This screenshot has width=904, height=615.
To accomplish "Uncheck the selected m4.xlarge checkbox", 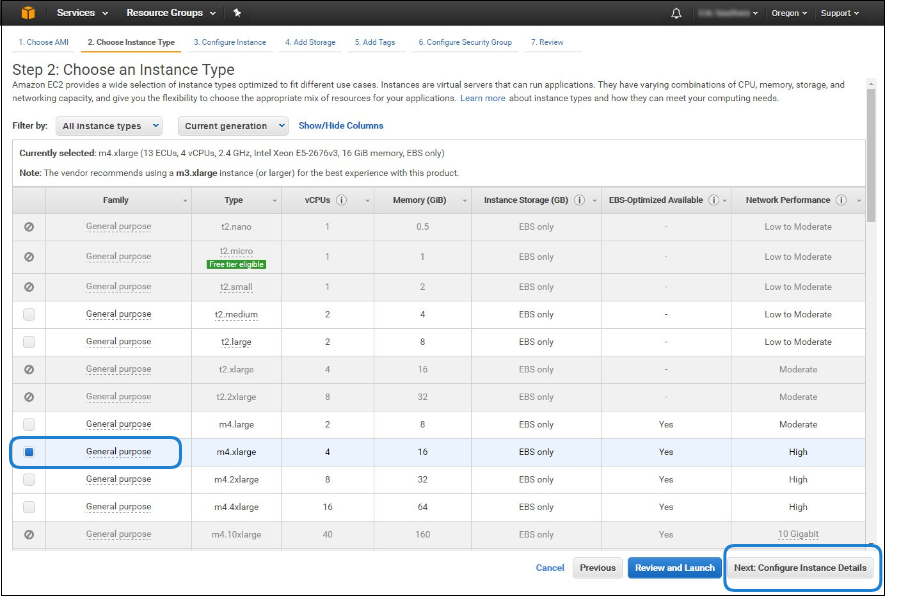I will point(29,452).
